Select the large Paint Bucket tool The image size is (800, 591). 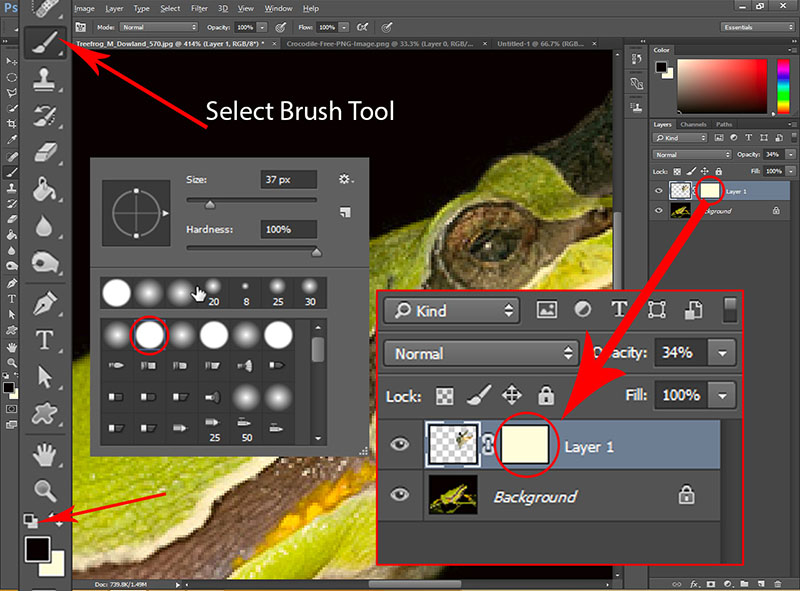tap(44, 189)
